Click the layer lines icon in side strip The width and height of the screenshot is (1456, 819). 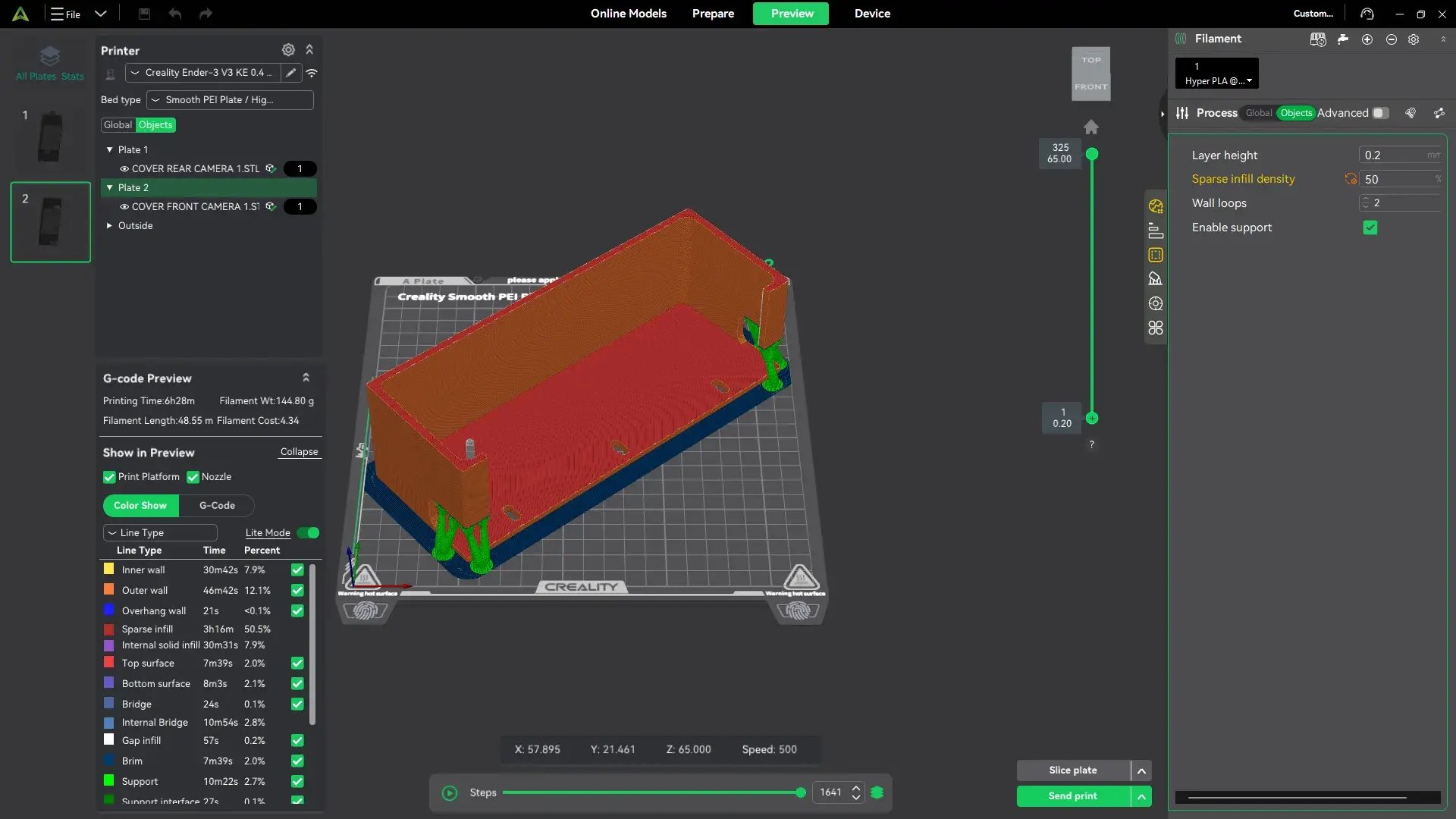[1156, 231]
